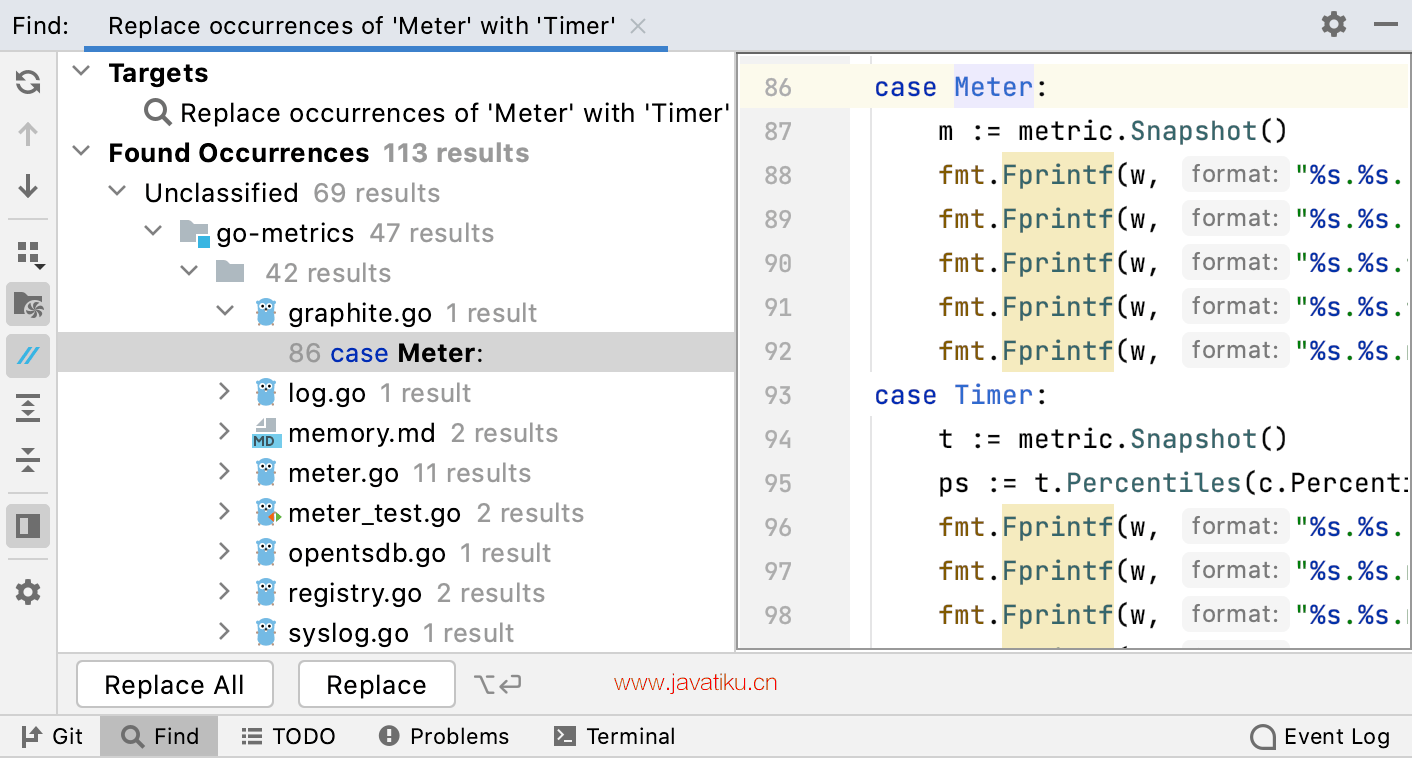Go to previous occurrence with up arrow
This screenshot has height=758, width=1412.
click(28, 134)
